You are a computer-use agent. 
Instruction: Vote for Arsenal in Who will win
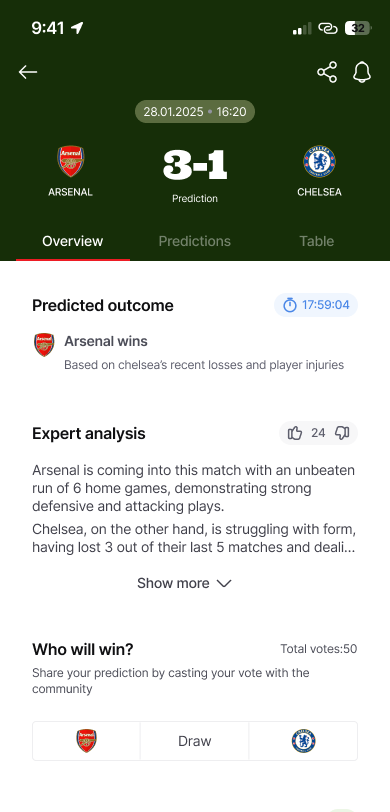[x=86, y=741]
